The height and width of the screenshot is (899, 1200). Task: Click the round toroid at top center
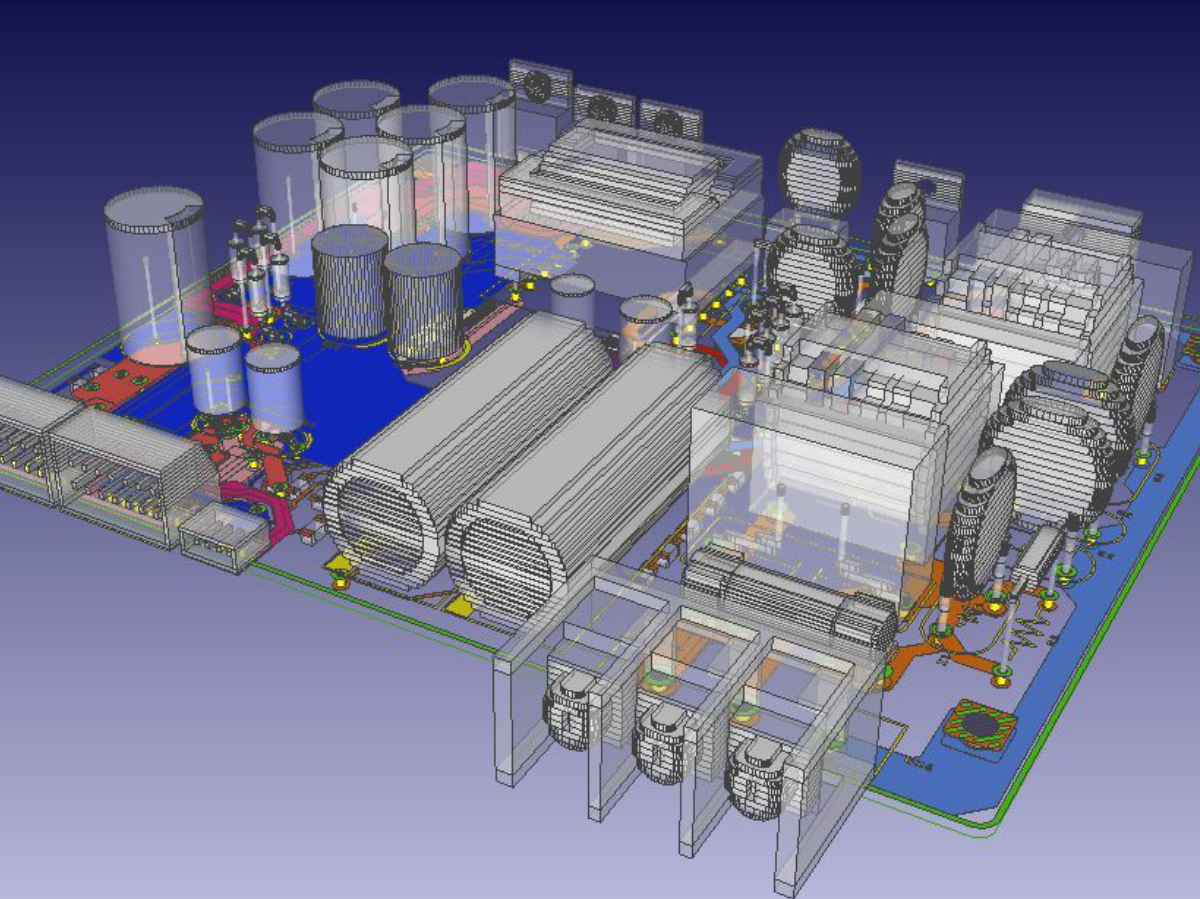click(819, 172)
